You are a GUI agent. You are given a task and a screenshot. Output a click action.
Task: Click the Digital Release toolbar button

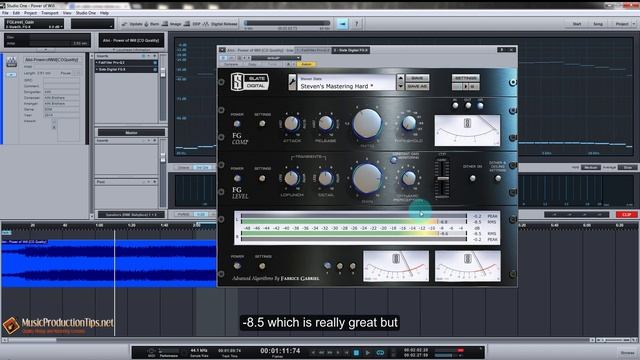coord(220,24)
